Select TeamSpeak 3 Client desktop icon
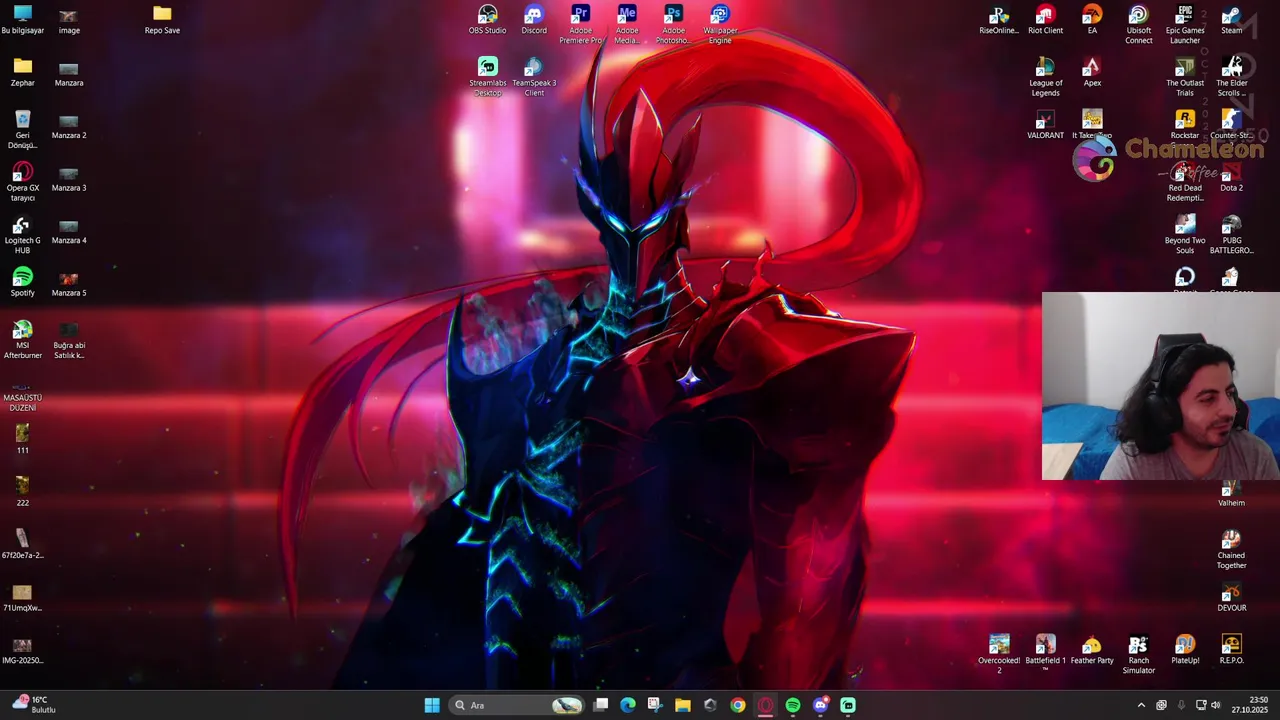The width and height of the screenshot is (1280, 720). click(x=534, y=77)
